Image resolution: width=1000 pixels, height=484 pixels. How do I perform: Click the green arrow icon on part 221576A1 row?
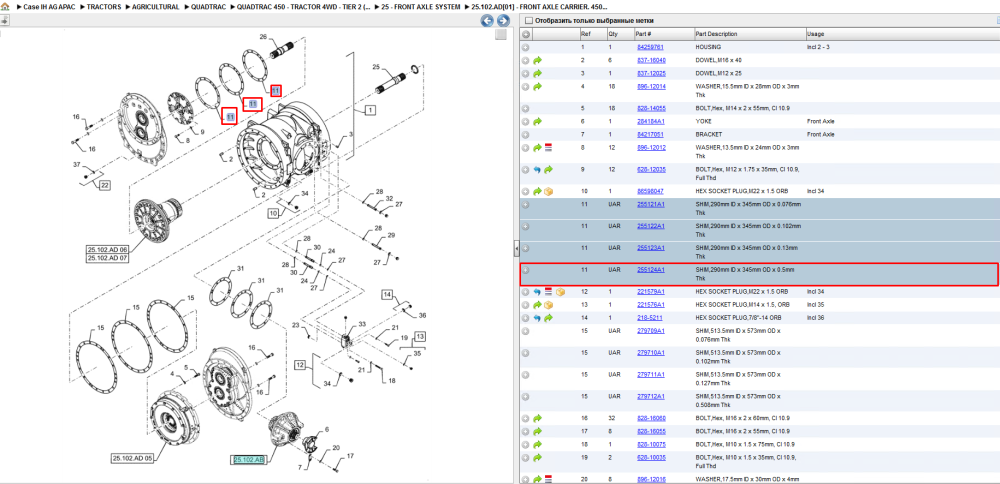click(x=537, y=305)
